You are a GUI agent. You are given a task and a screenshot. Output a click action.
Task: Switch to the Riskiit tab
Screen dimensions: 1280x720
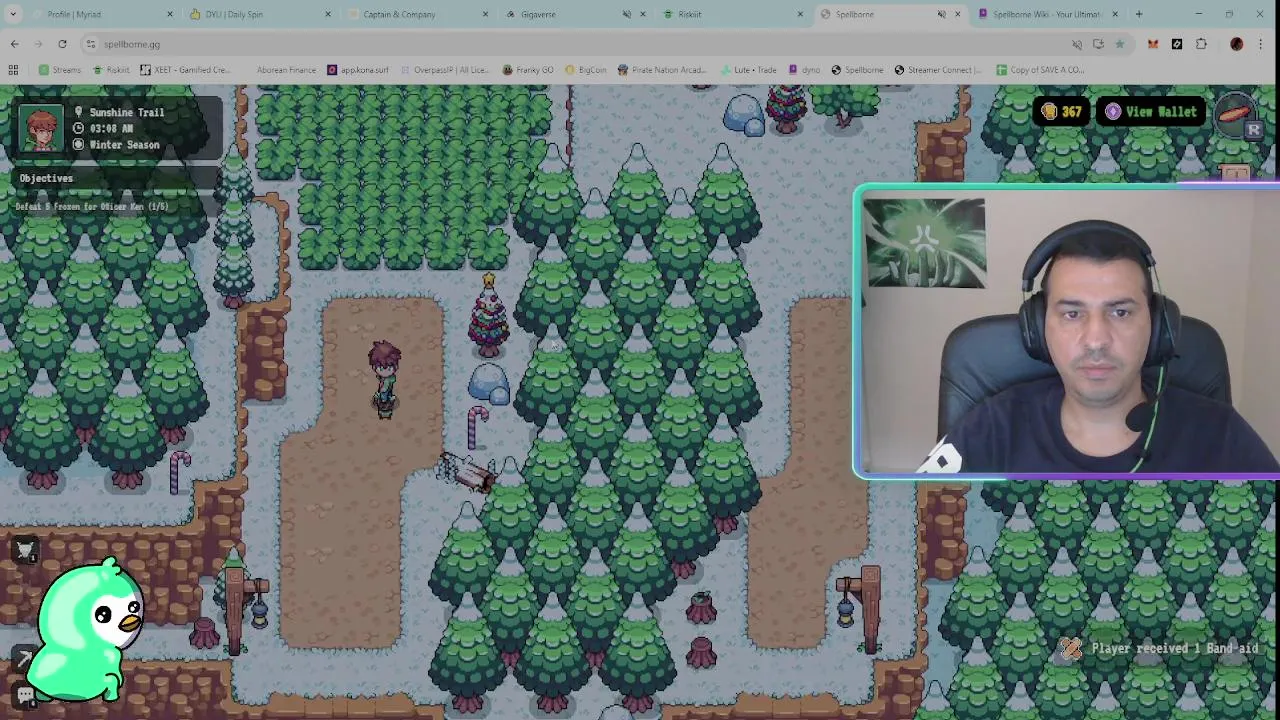(x=732, y=14)
